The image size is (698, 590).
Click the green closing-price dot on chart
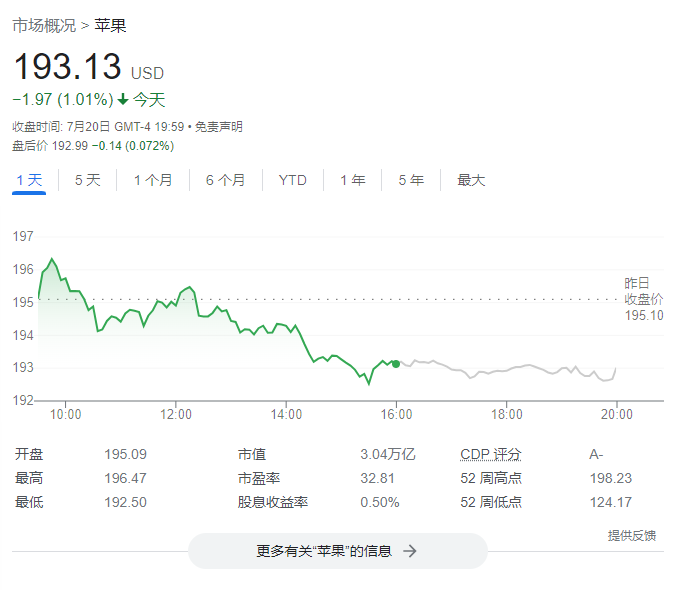(x=396, y=363)
